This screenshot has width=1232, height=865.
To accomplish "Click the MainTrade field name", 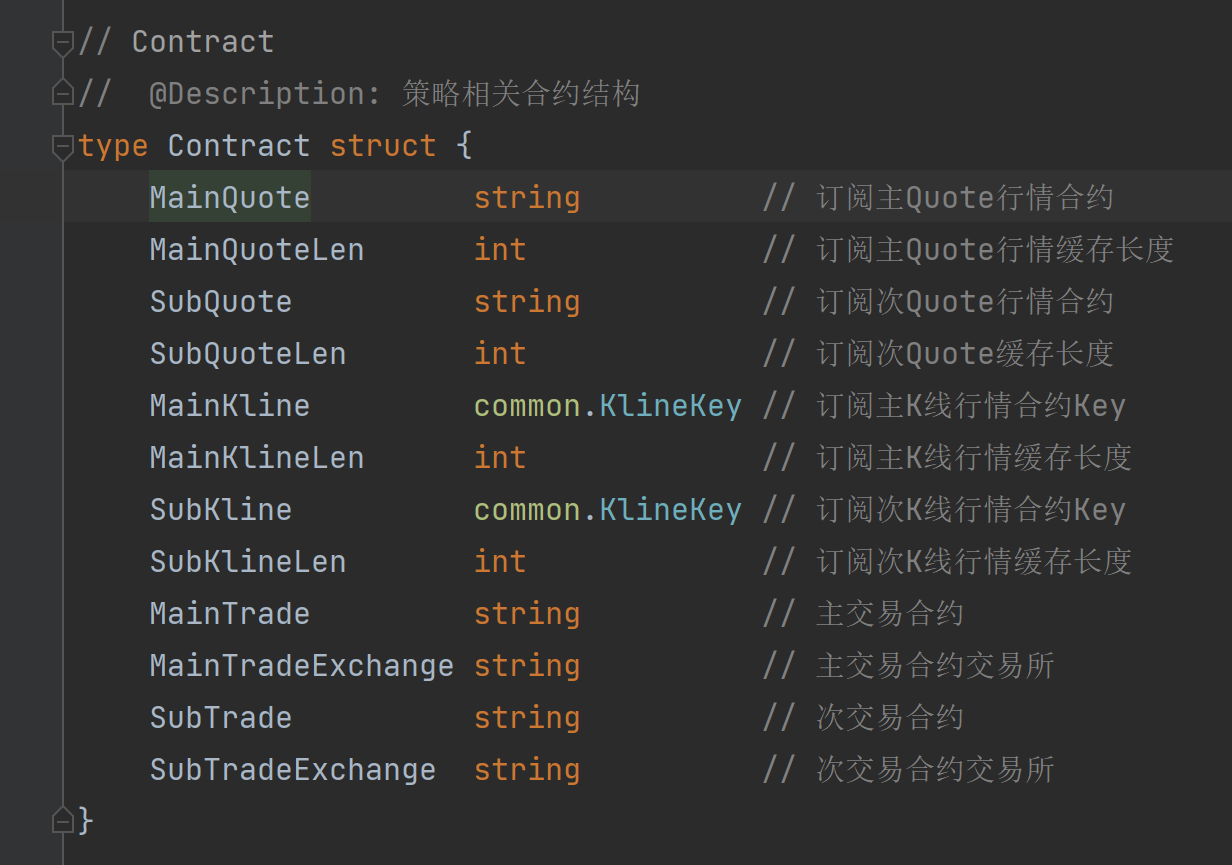I will pyautogui.click(x=230, y=613).
